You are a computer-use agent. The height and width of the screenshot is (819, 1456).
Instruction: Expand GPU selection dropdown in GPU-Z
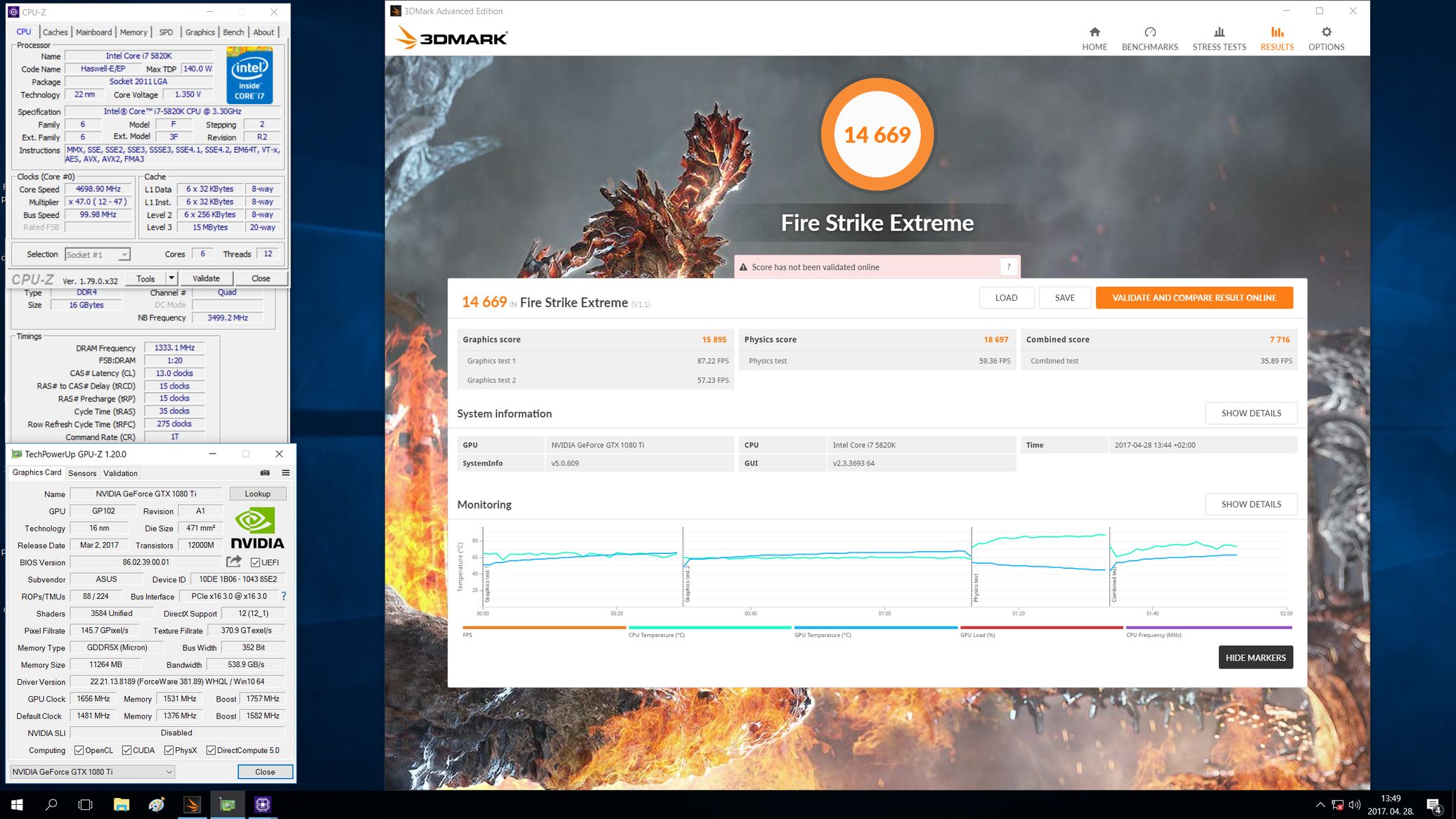[x=169, y=771]
